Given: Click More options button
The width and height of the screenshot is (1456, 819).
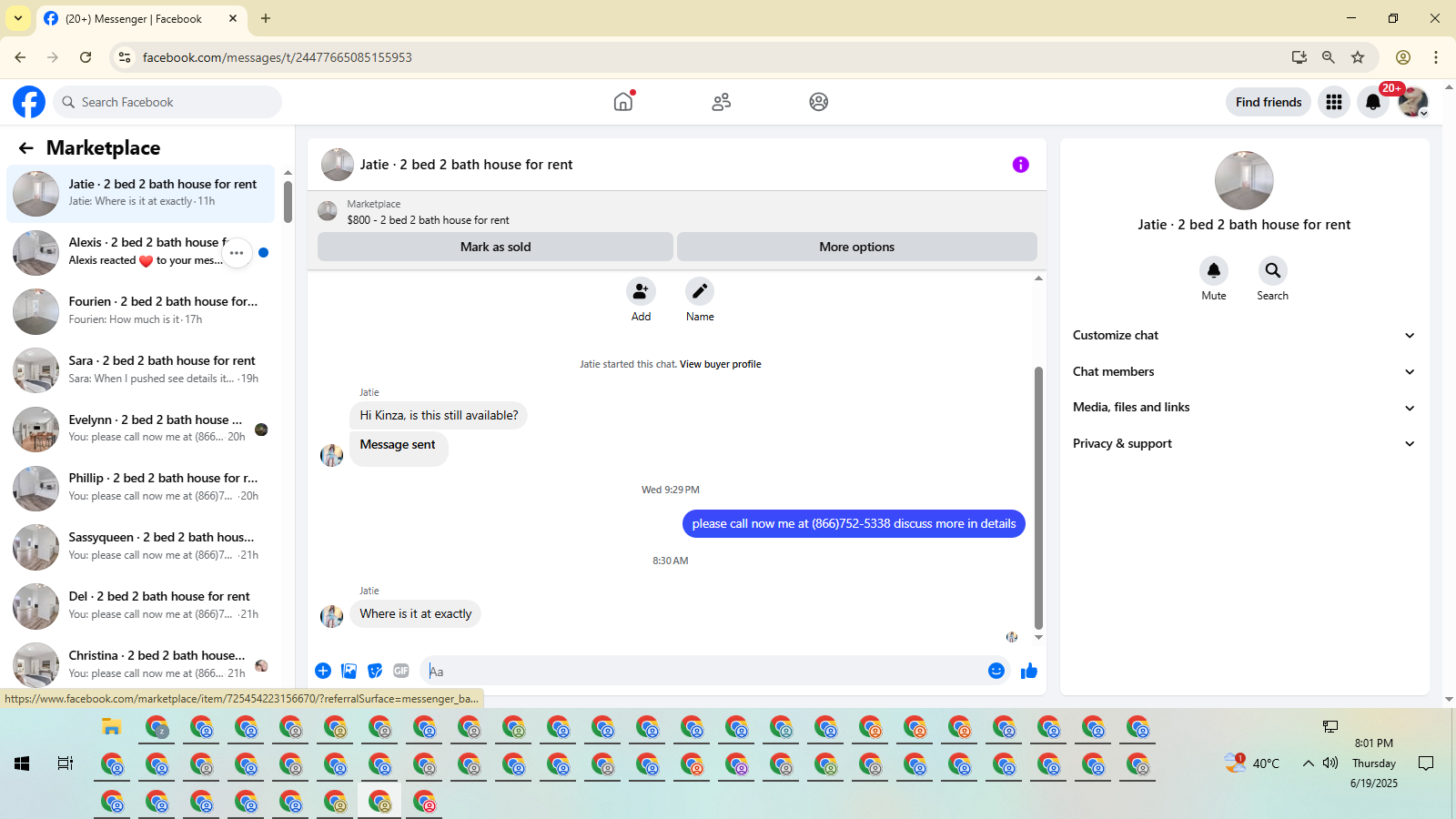Looking at the screenshot, I should tap(856, 247).
